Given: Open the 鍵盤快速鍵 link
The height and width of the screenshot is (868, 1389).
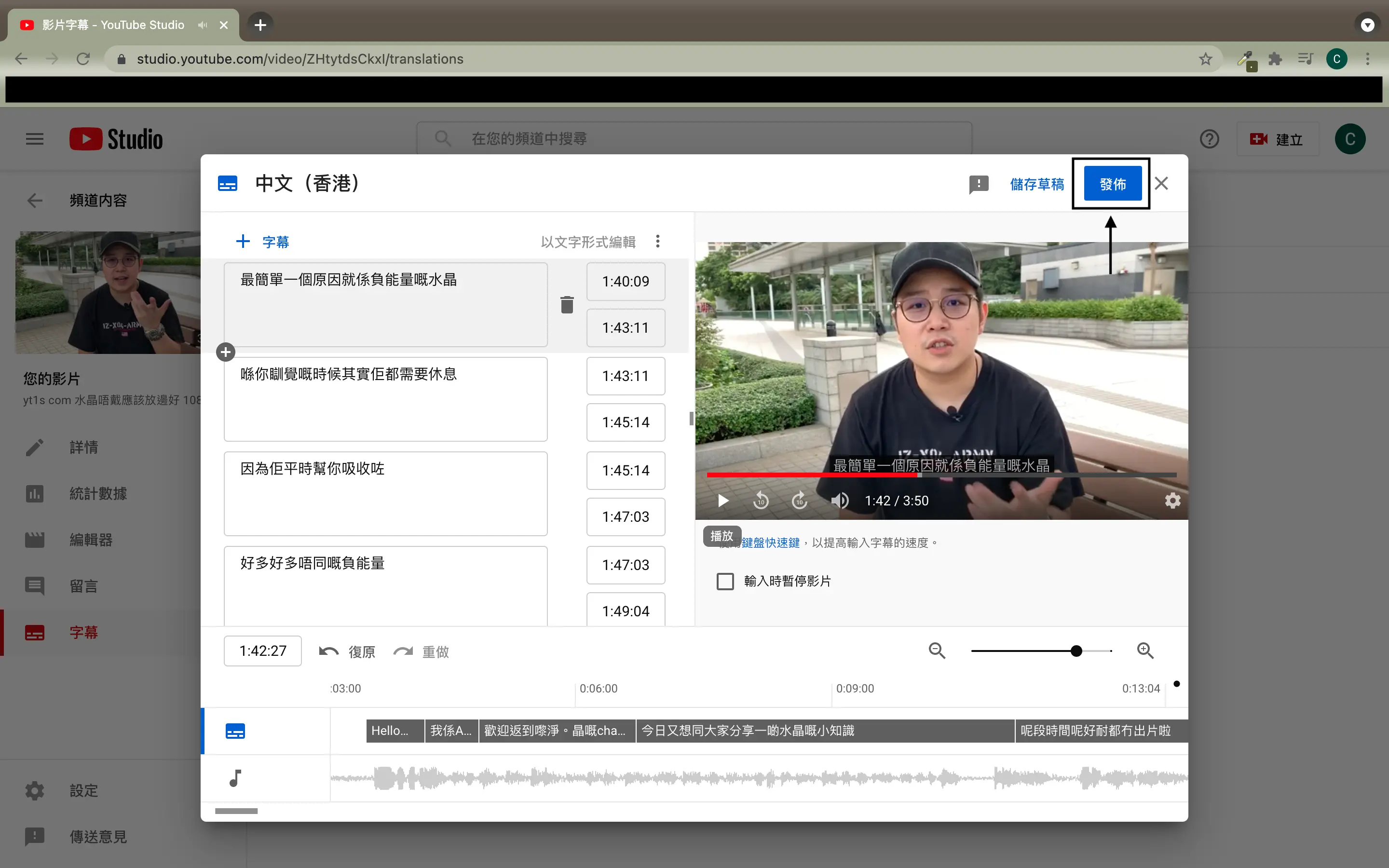Looking at the screenshot, I should click(x=770, y=542).
